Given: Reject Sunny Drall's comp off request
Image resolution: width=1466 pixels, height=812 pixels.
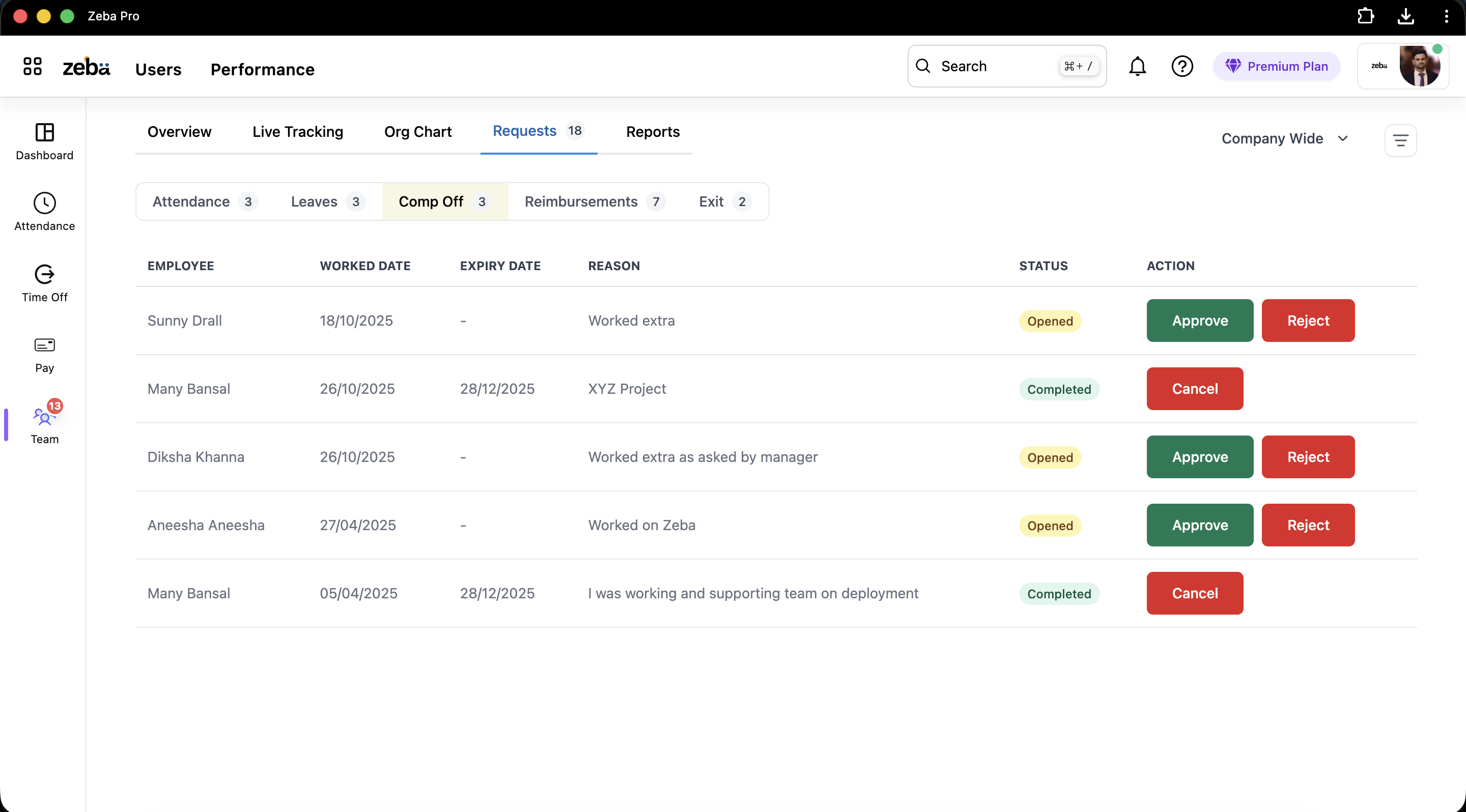Looking at the screenshot, I should tap(1308, 321).
